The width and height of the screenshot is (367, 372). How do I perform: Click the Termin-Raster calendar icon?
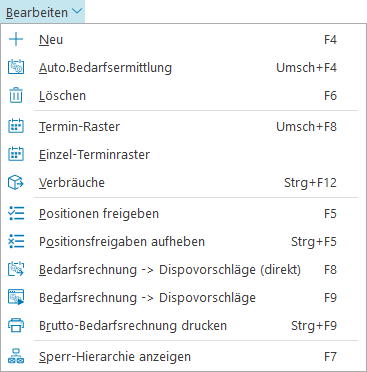click(16, 126)
